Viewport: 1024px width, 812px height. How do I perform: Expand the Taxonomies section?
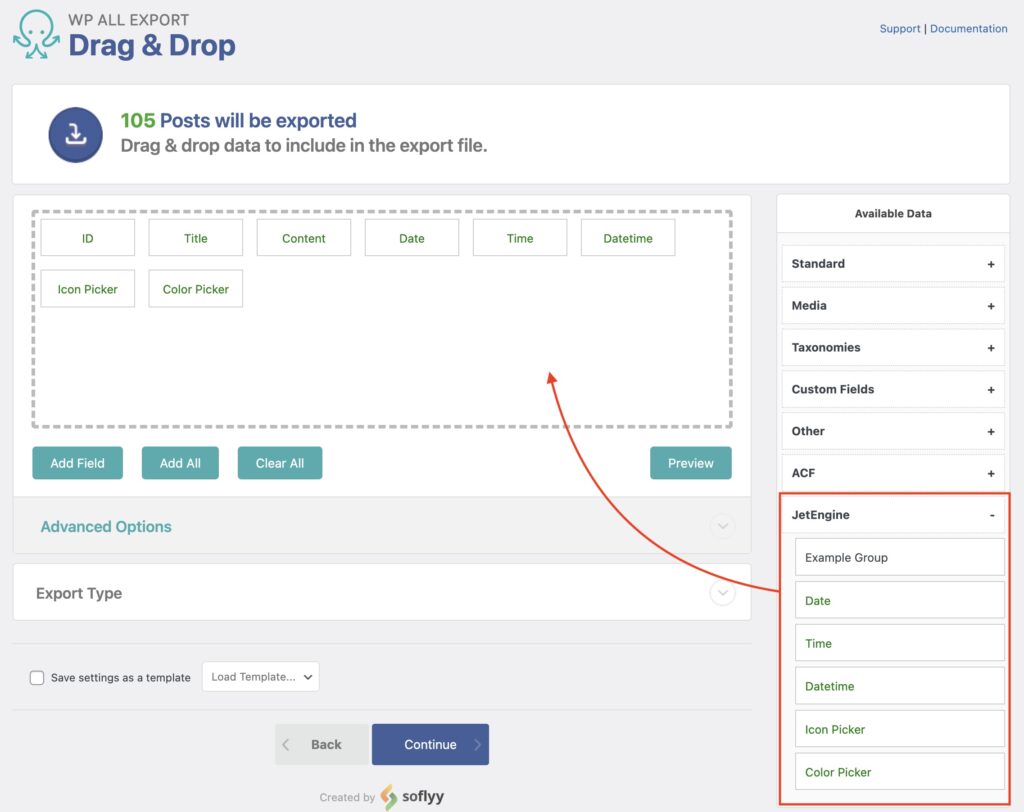991,347
